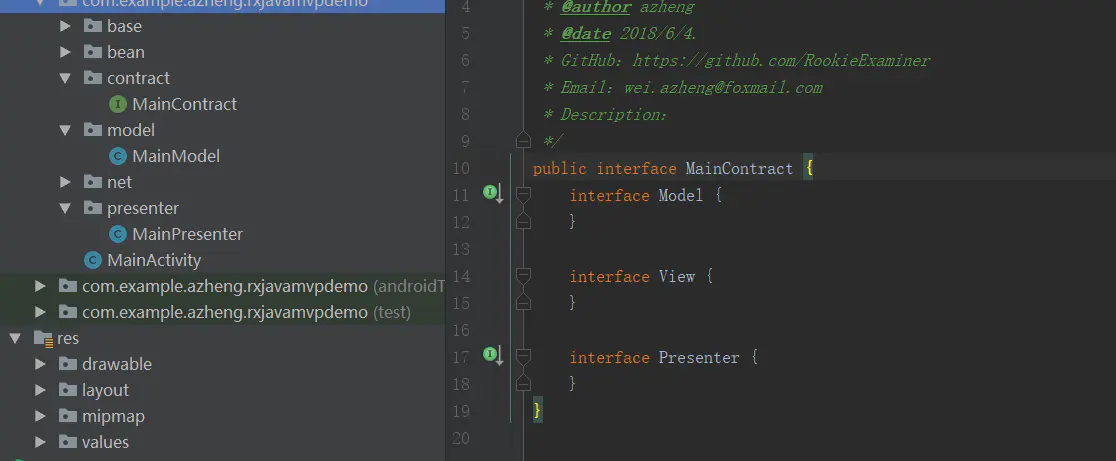
Task: Click the layout folder icon
Action: point(68,391)
